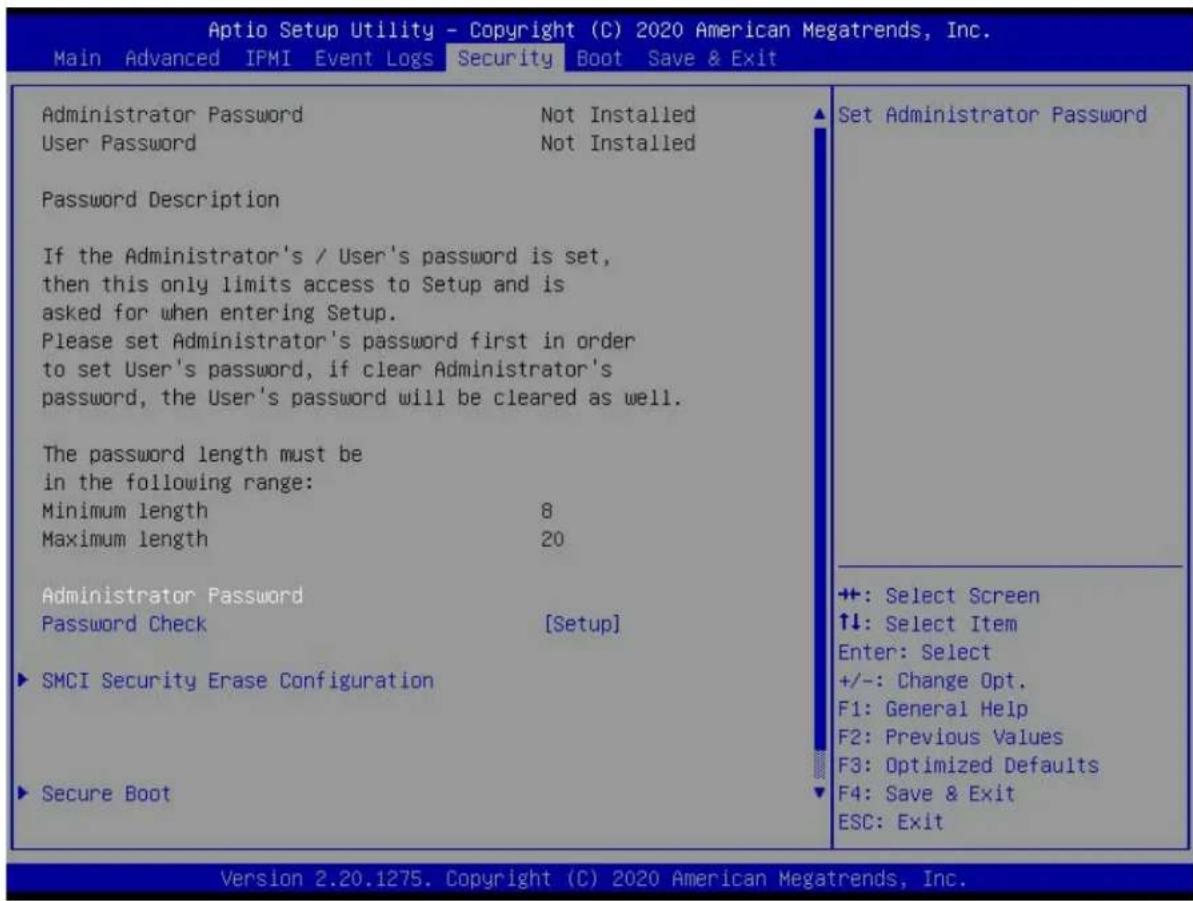Screen dimensions: 1193x901
Task: Click the scrollbar down arrow
Action: point(819,792)
